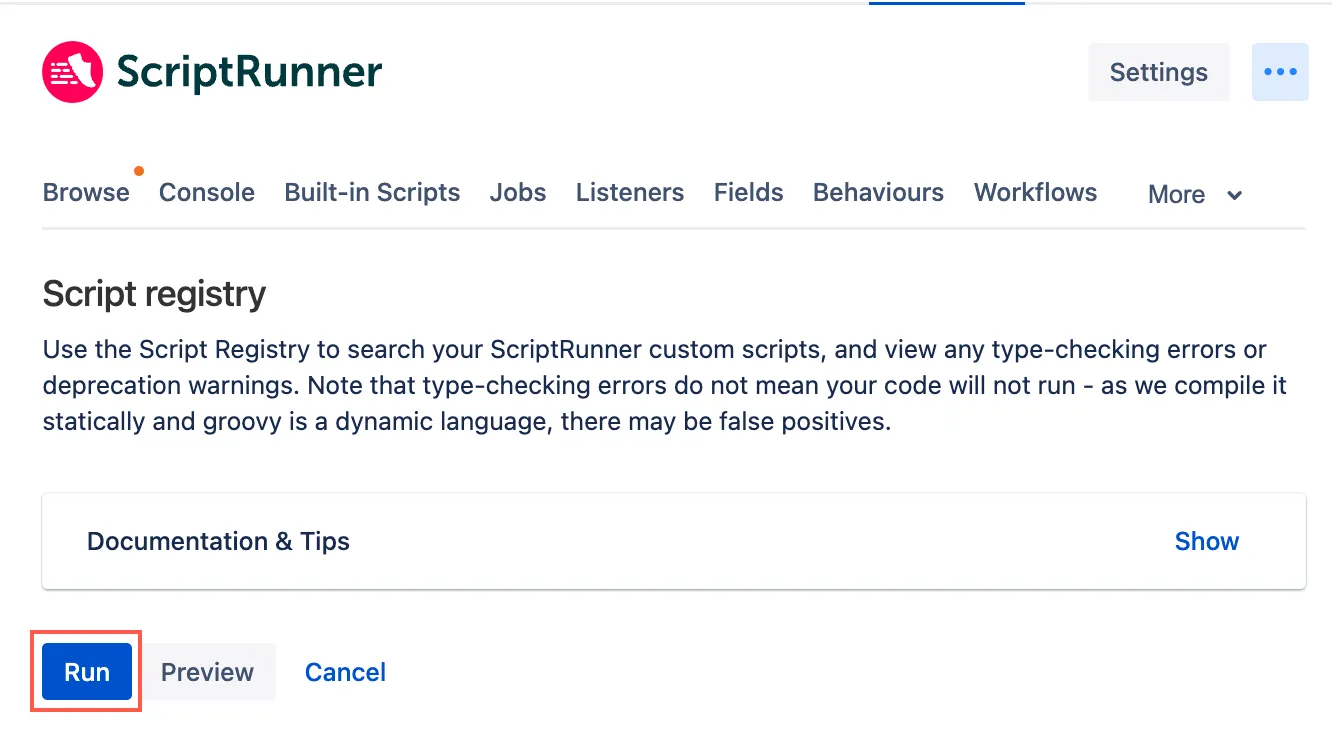Open the Settings button

pyautogui.click(x=1159, y=72)
